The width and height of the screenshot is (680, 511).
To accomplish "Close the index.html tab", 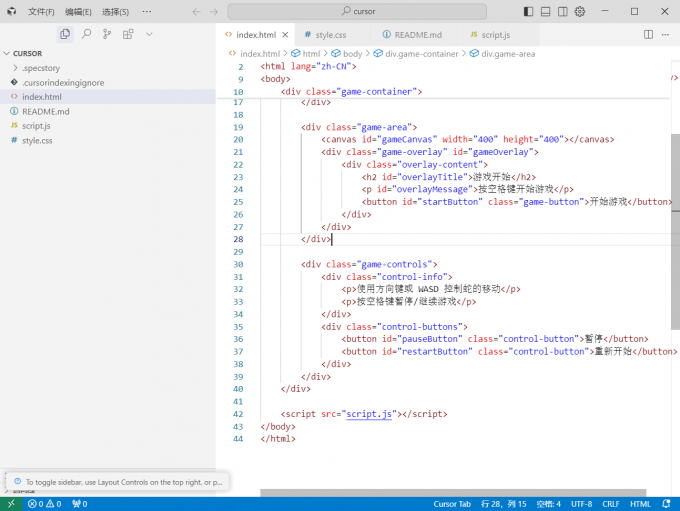I will (x=285, y=35).
